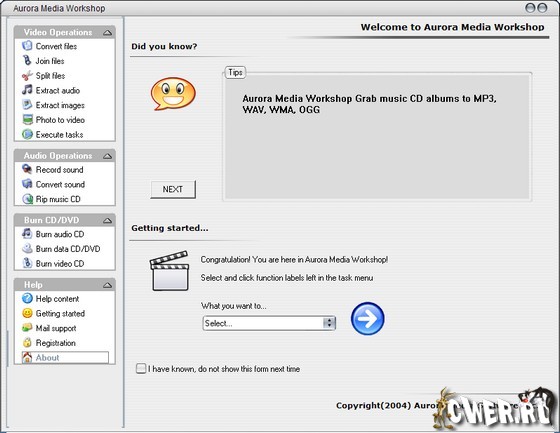Click the Convert files icon

[27, 46]
